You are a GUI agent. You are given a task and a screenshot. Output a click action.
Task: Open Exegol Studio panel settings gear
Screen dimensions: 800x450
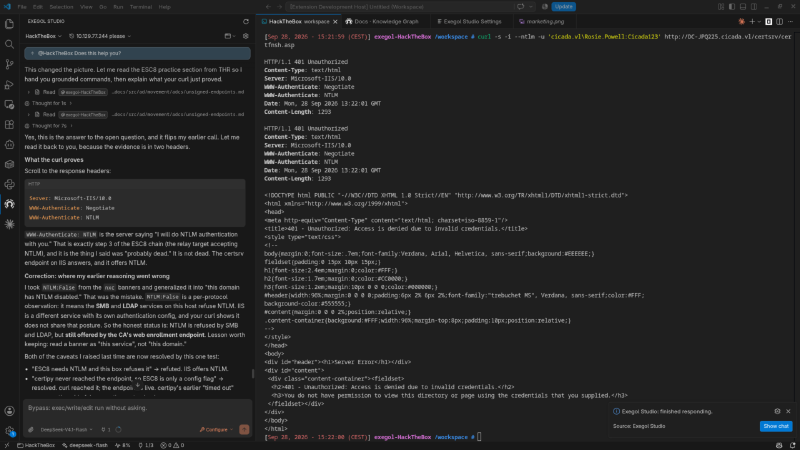[246, 36]
